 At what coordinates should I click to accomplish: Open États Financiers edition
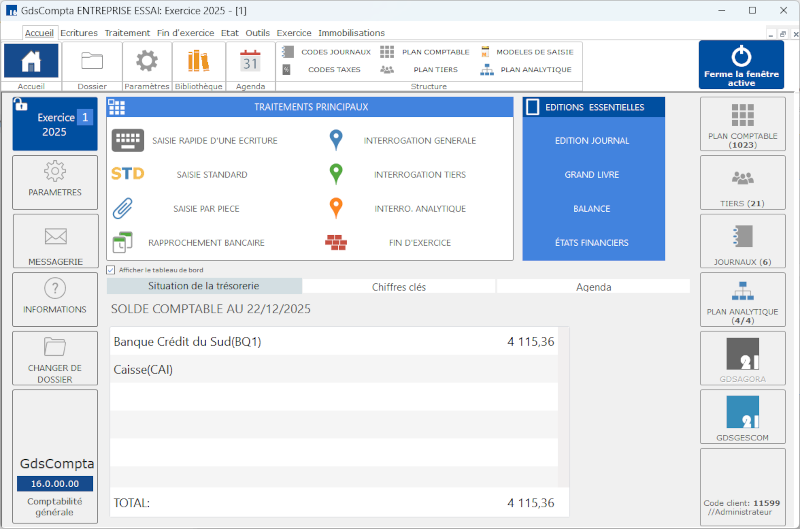click(x=592, y=242)
